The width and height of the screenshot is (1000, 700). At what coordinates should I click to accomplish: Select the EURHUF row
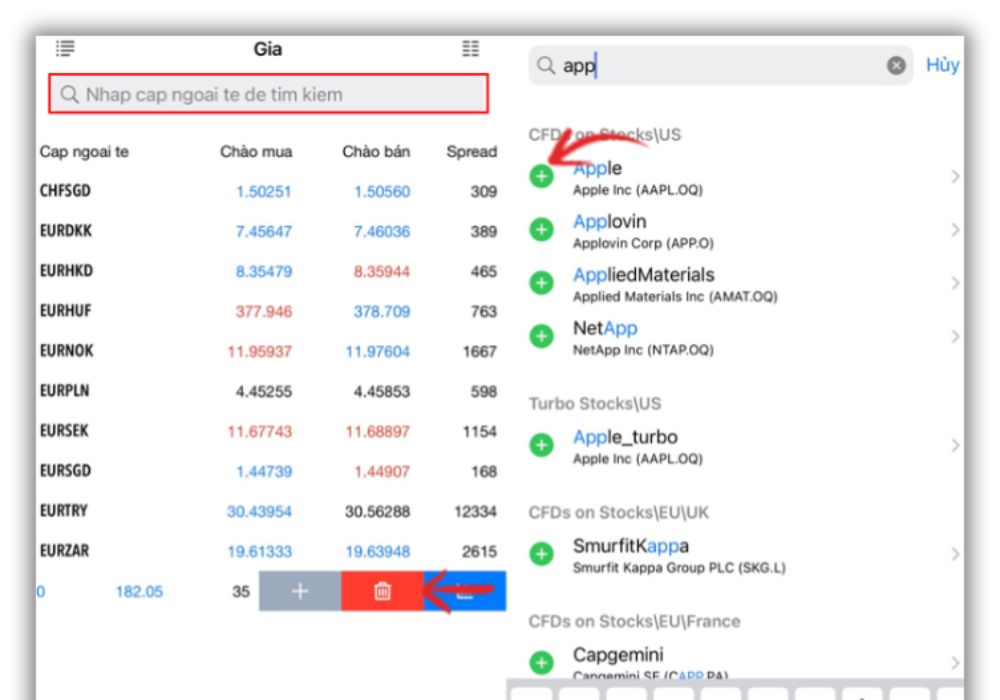(x=268, y=311)
